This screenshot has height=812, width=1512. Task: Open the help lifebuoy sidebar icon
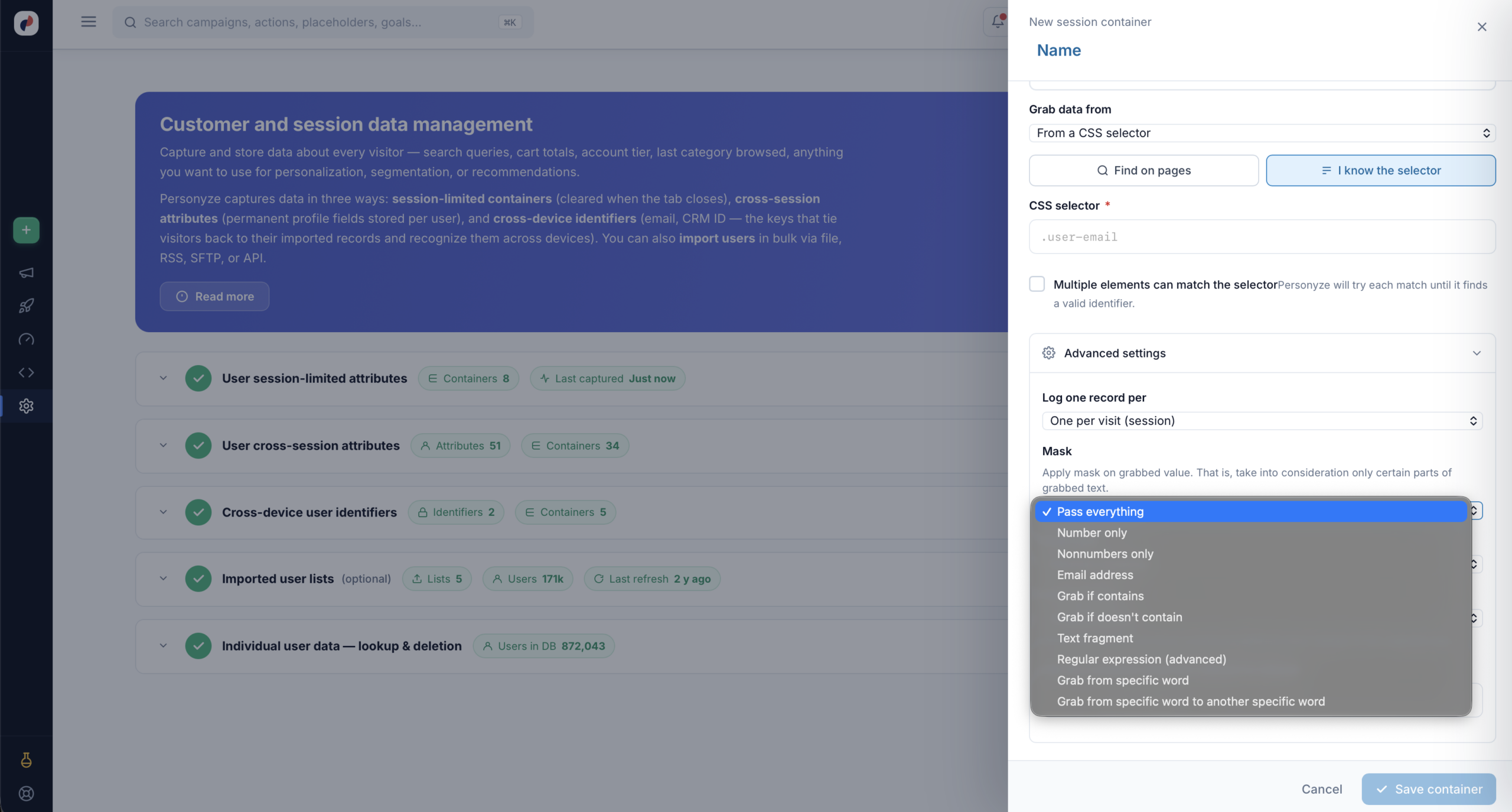click(26, 794)
